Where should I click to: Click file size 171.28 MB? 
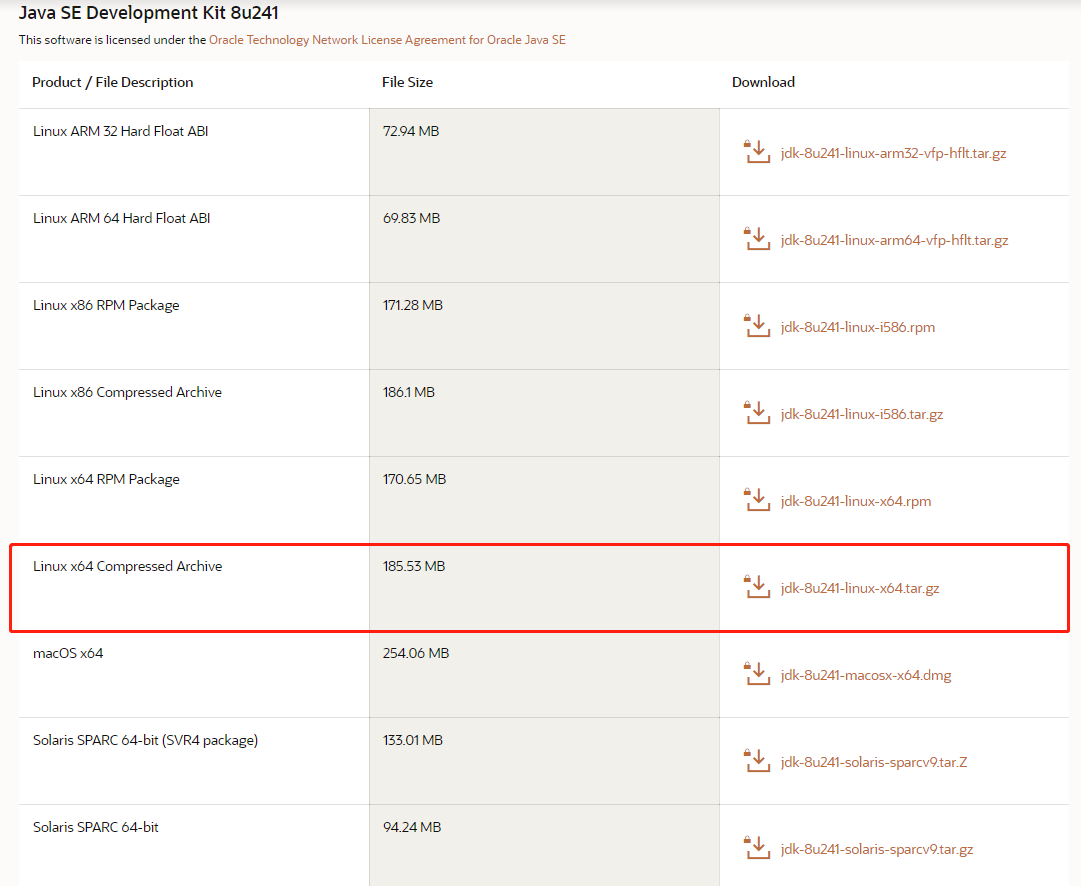[x=413, y=305]
